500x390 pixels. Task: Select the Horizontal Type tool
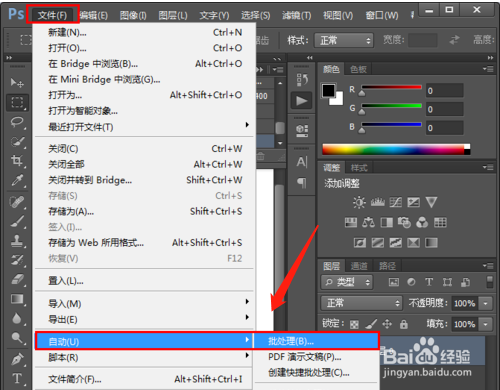coord(17,379)
